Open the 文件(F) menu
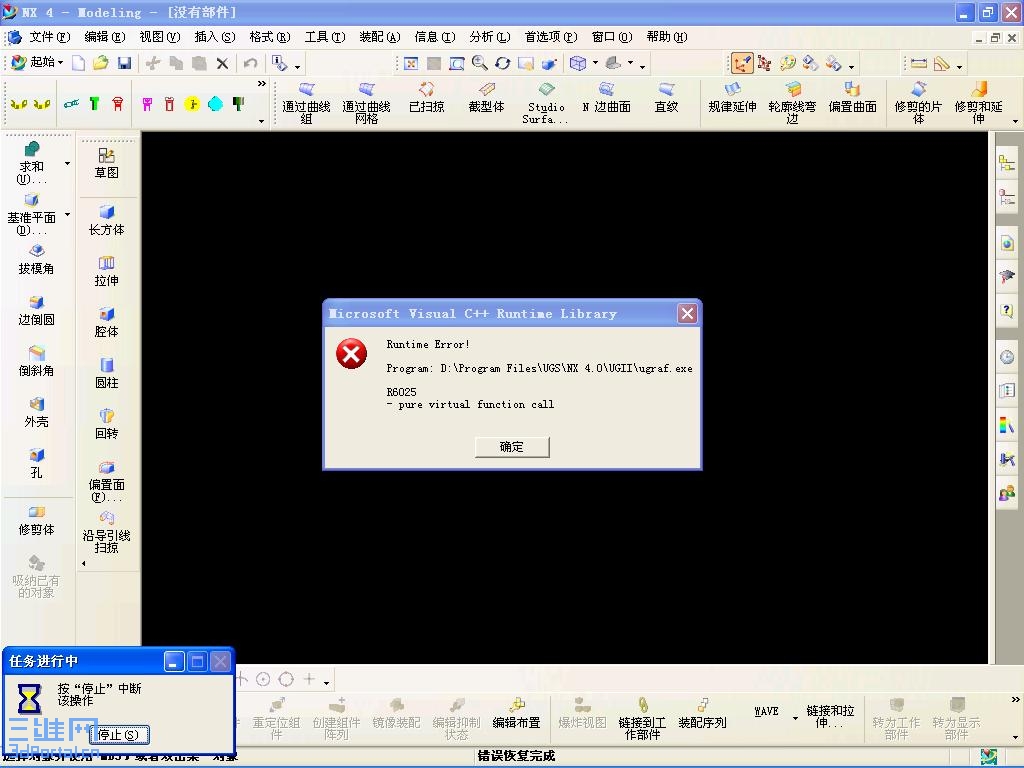Screen dimensions: 1024x768 pyautogui.click(x=50, y=37)
